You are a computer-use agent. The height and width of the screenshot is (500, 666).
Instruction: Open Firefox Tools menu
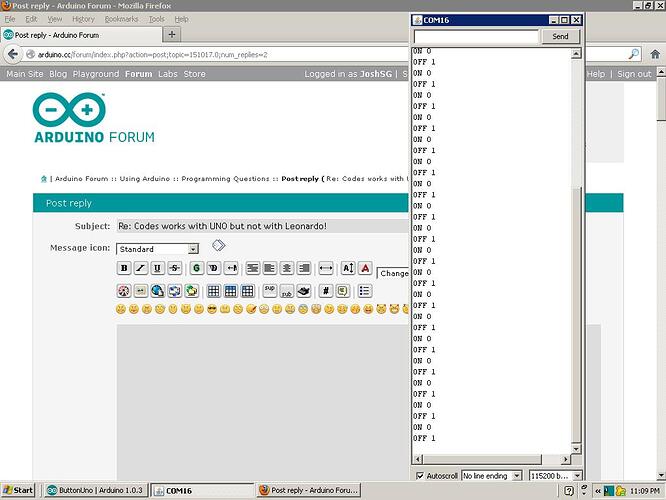tap(156, 19)
